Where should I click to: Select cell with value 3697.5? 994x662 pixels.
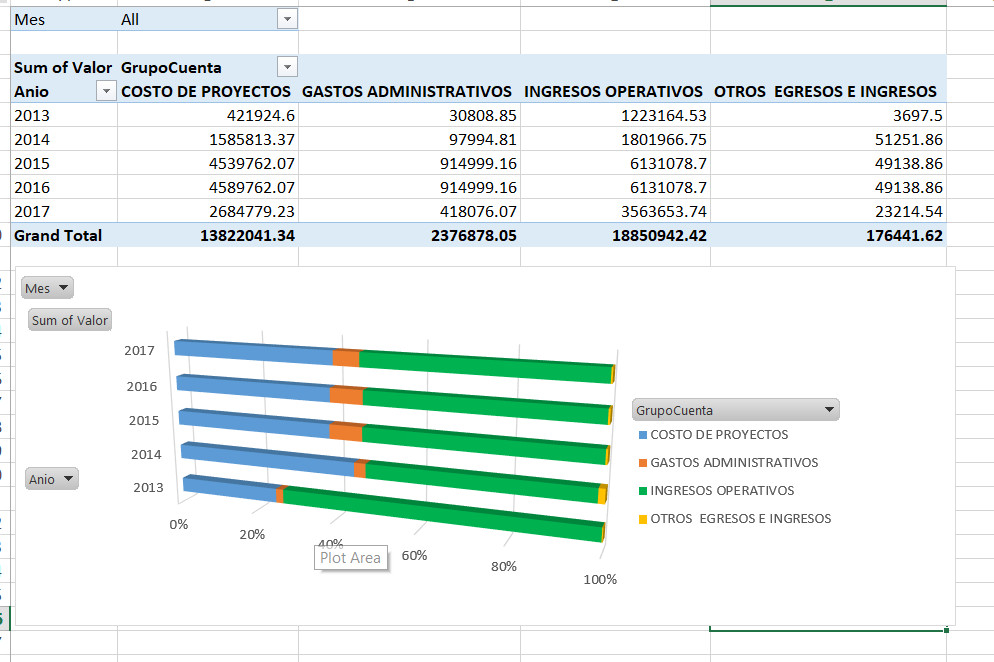pyautogui.click(x=829, y=115)
